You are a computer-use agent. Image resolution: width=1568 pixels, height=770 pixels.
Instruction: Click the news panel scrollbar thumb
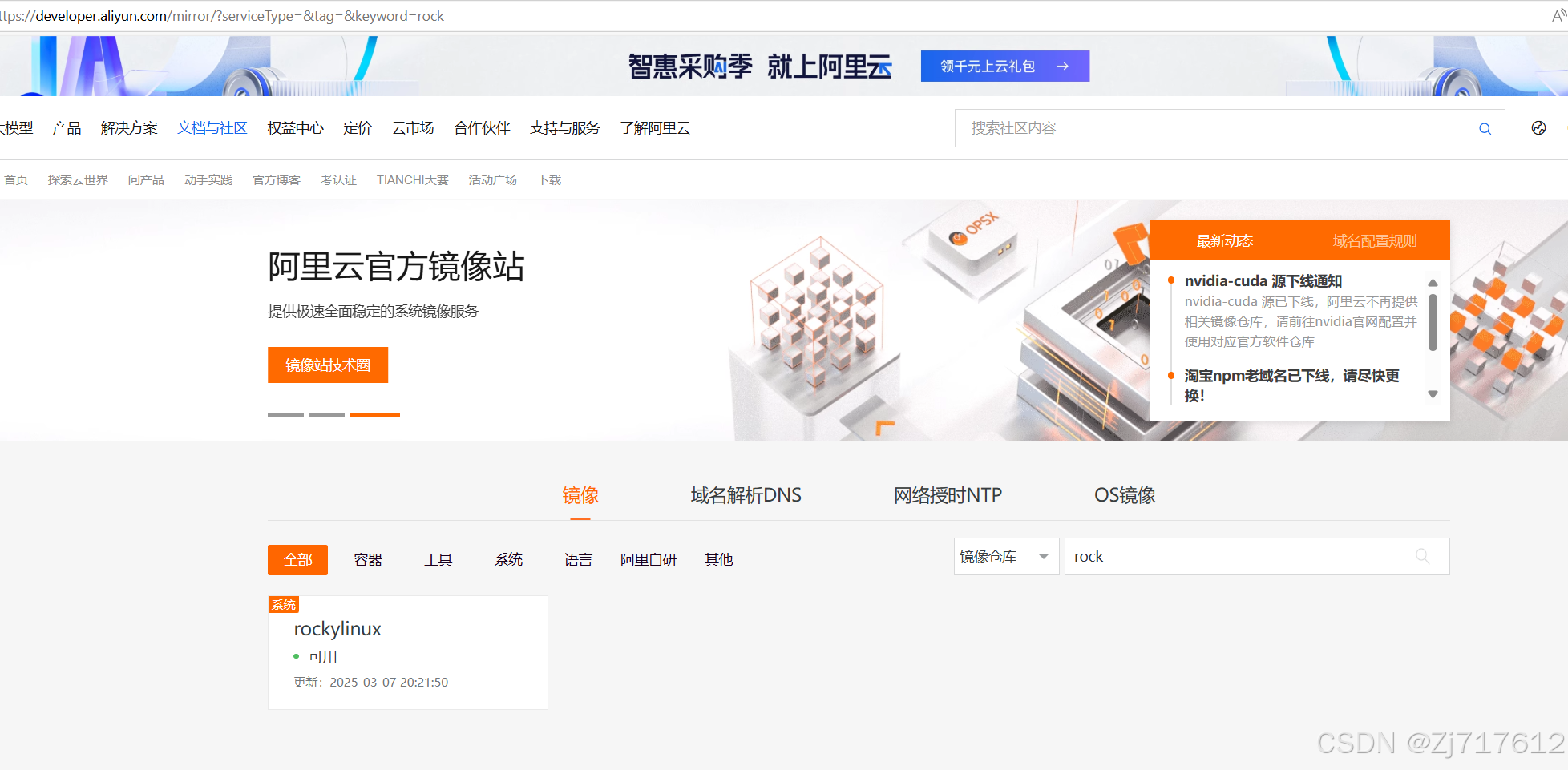pyautogui.click(x=1433, y=322)
